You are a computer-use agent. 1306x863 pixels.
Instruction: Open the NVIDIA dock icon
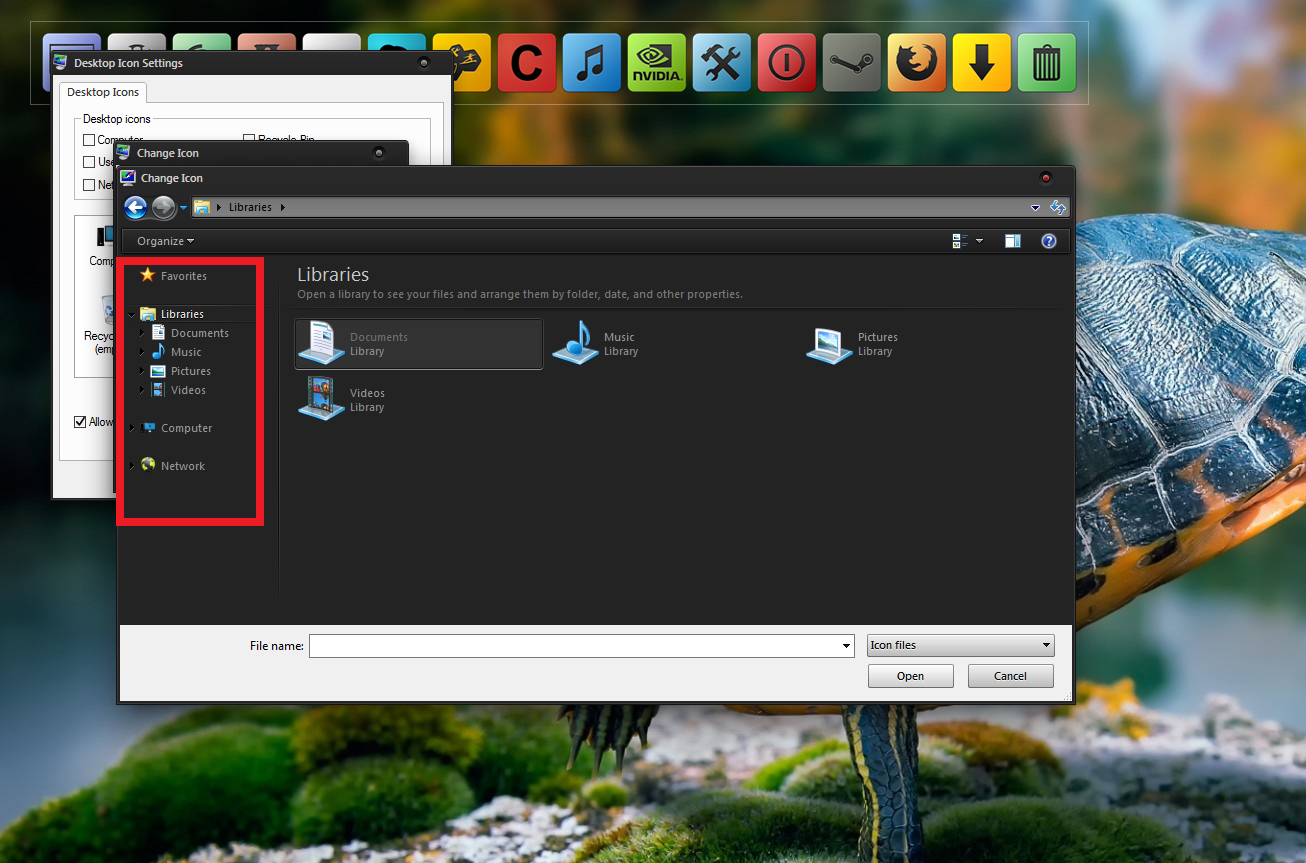[656, 63]
